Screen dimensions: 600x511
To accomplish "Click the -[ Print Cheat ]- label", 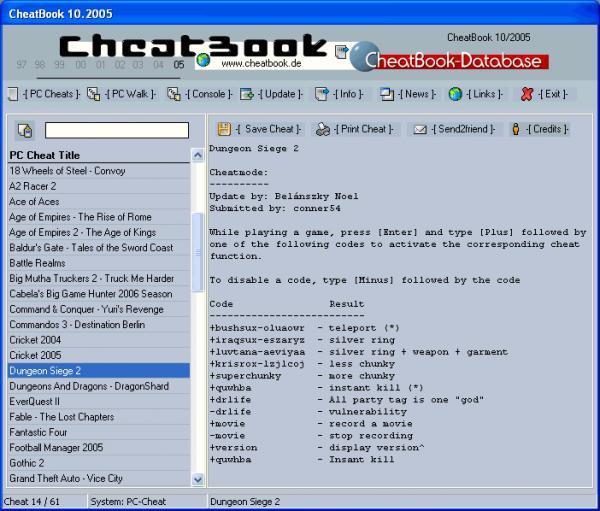I will click(363, 129).
